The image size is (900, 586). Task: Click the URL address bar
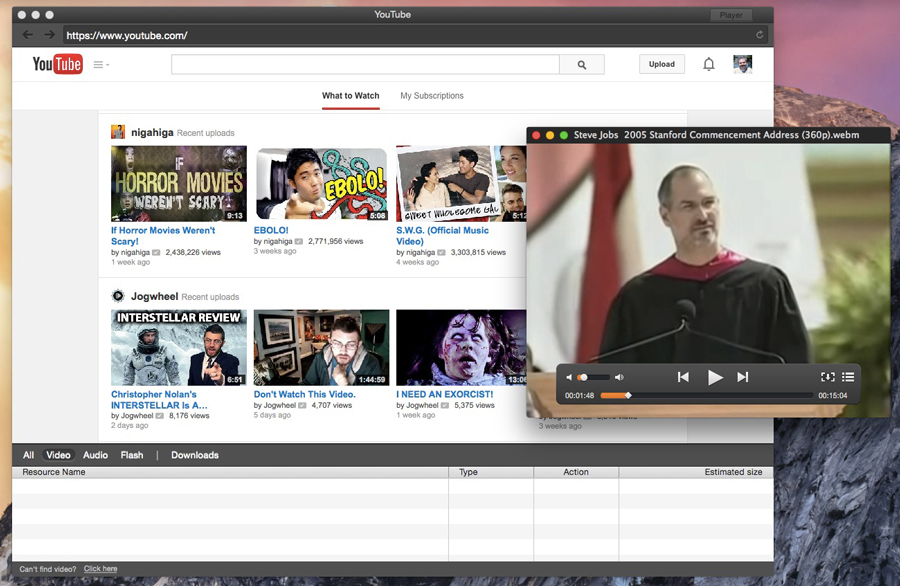pos(407,36)
